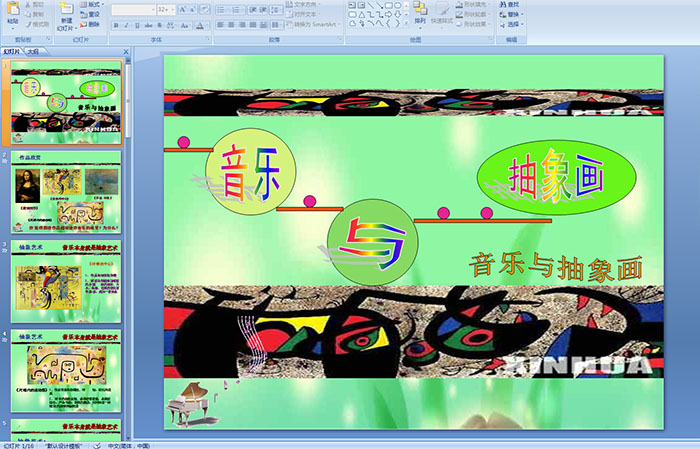Select the Line shape in gallery

pos(370,5)
